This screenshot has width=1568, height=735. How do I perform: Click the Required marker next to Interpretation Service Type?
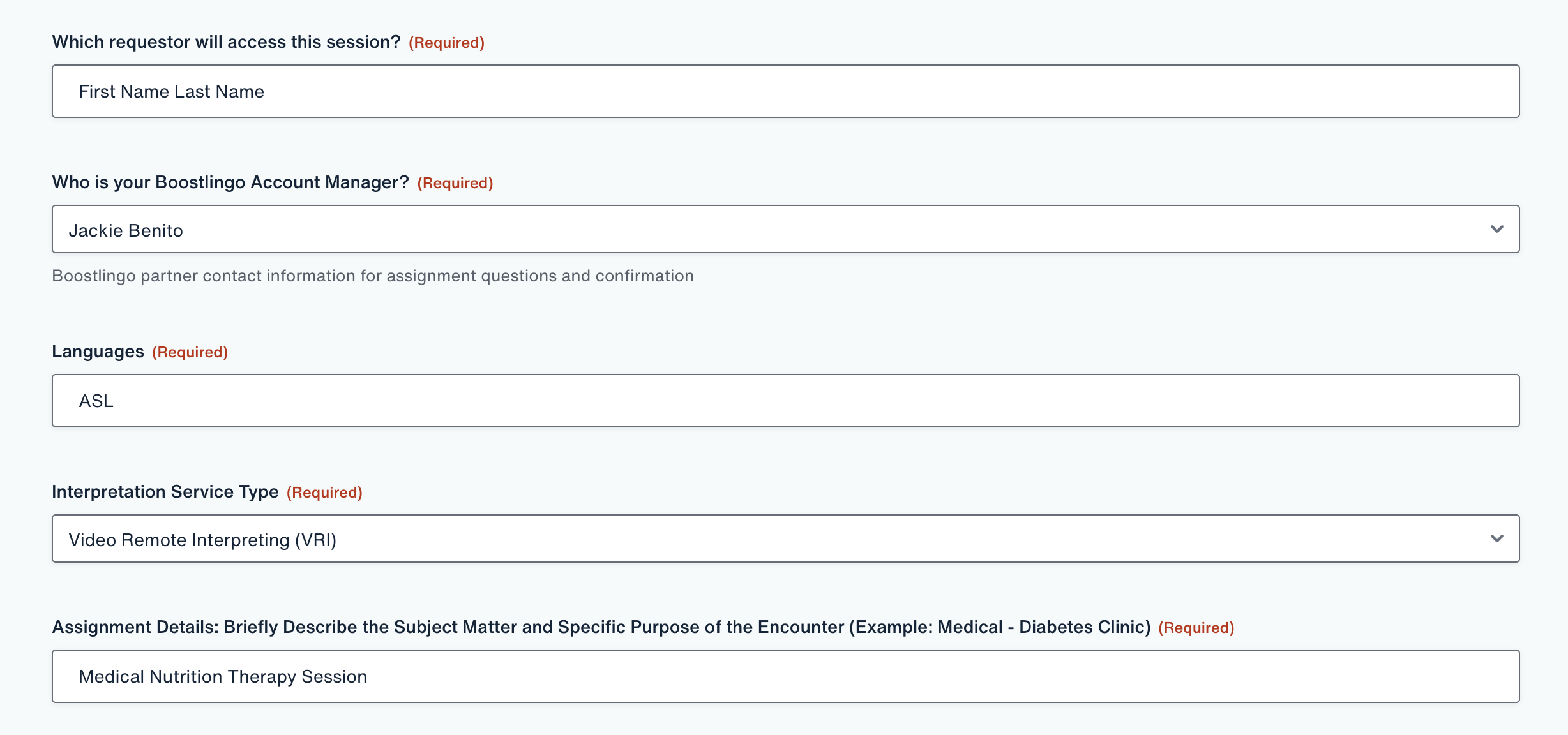[x=324, y=493]
